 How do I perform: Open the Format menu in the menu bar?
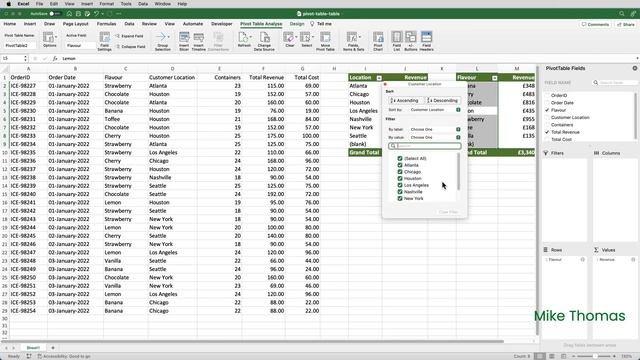(107, 4)
